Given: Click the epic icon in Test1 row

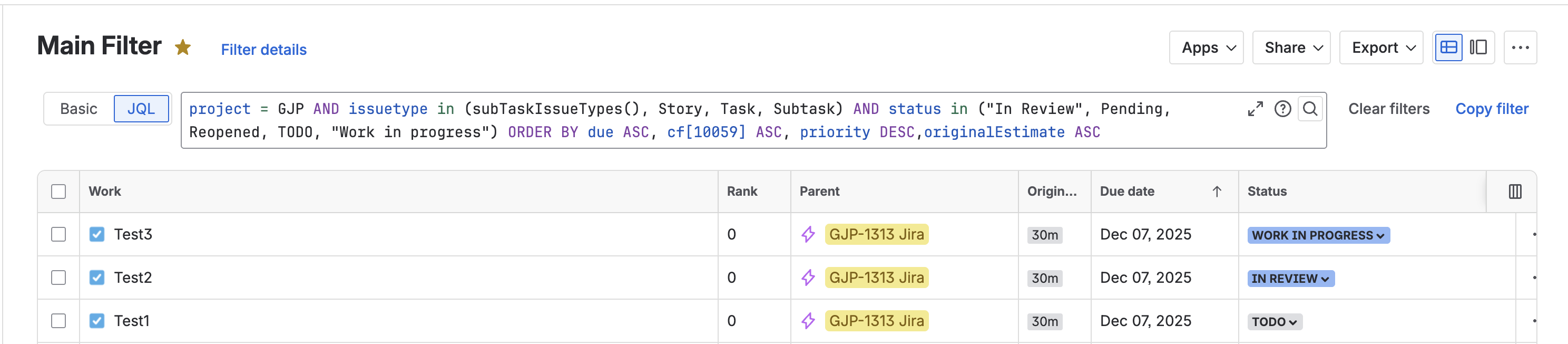Looking at the screenshot, I should 808,321.
